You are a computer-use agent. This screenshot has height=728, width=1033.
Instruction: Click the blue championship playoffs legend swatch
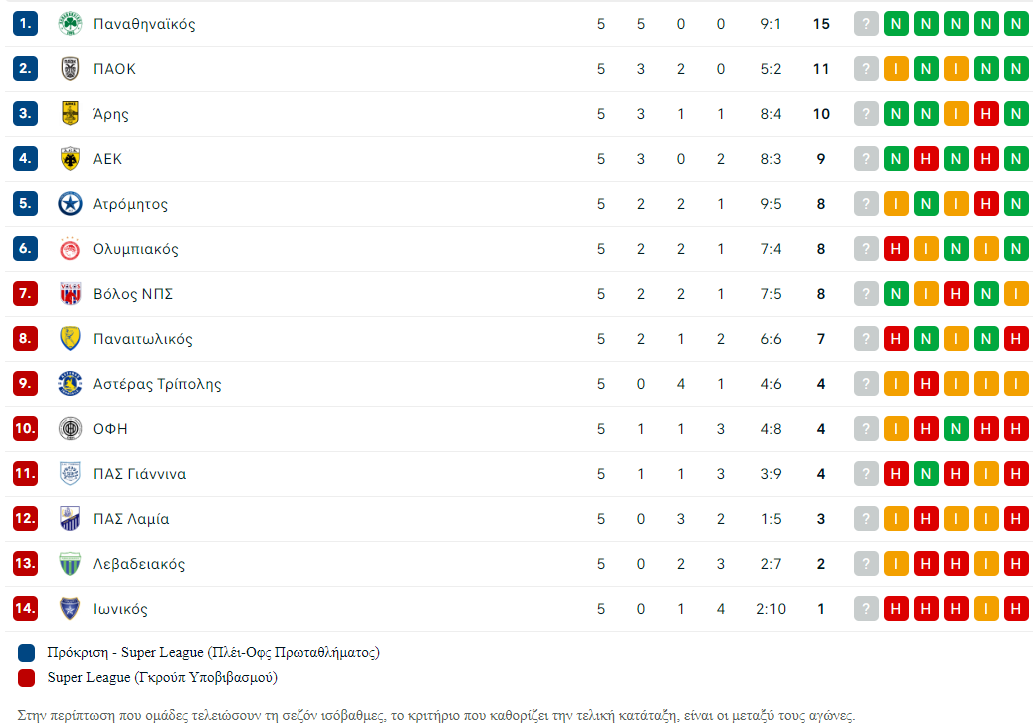(26, 653)
